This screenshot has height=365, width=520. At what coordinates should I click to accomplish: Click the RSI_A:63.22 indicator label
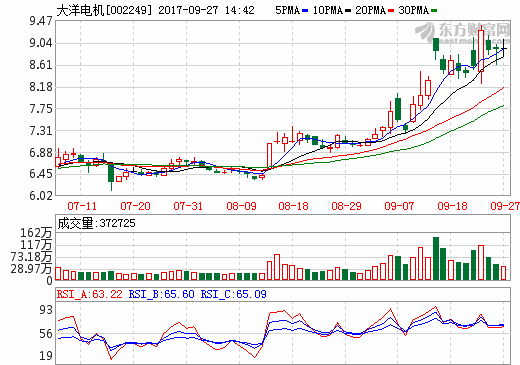coord(90,294)
